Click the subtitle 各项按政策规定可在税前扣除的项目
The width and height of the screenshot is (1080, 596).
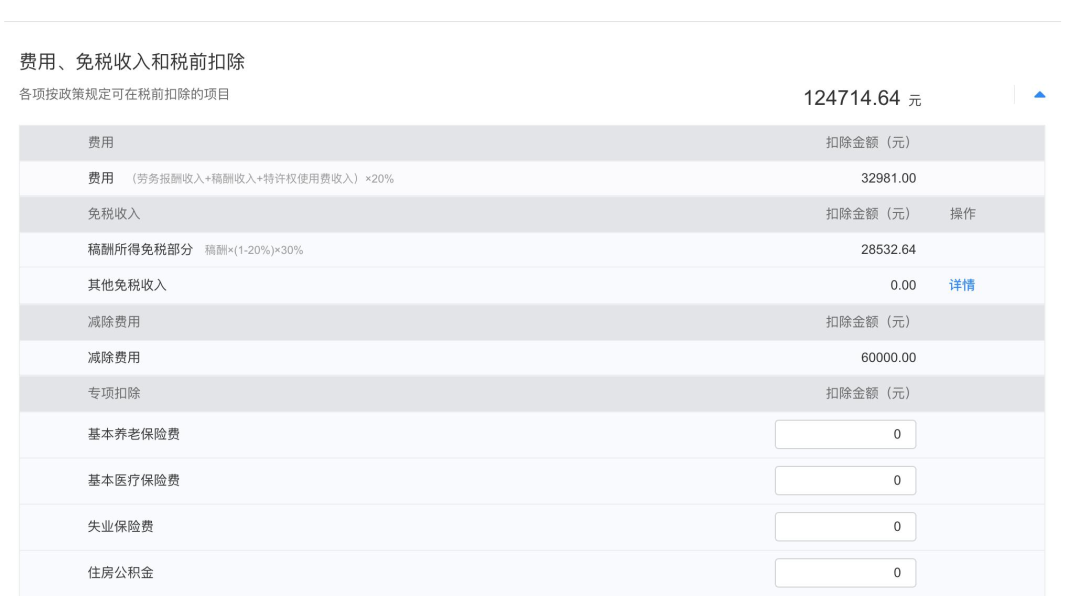pos(124,94)
